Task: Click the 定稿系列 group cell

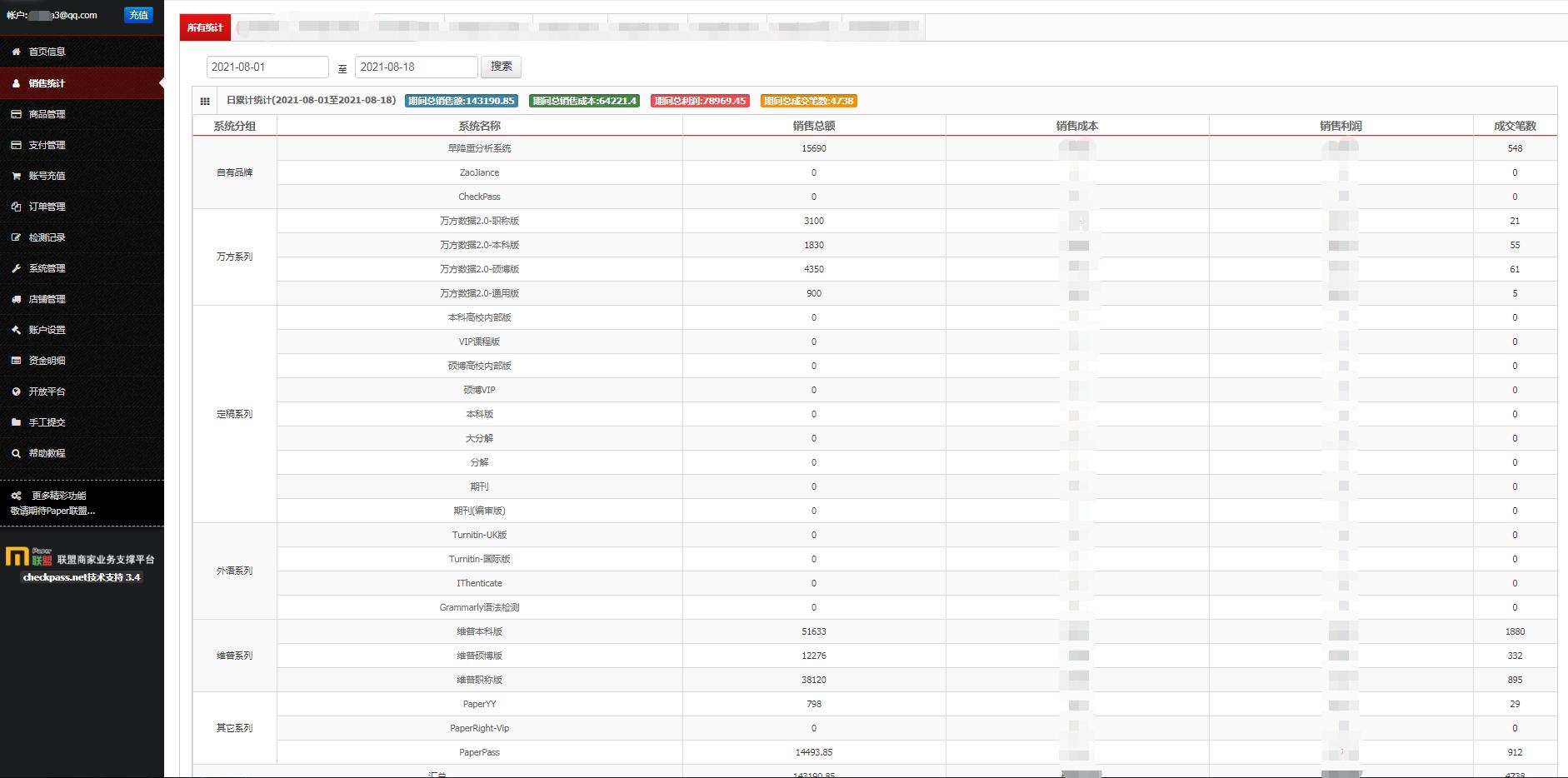Action: click(x=235, y=414)
